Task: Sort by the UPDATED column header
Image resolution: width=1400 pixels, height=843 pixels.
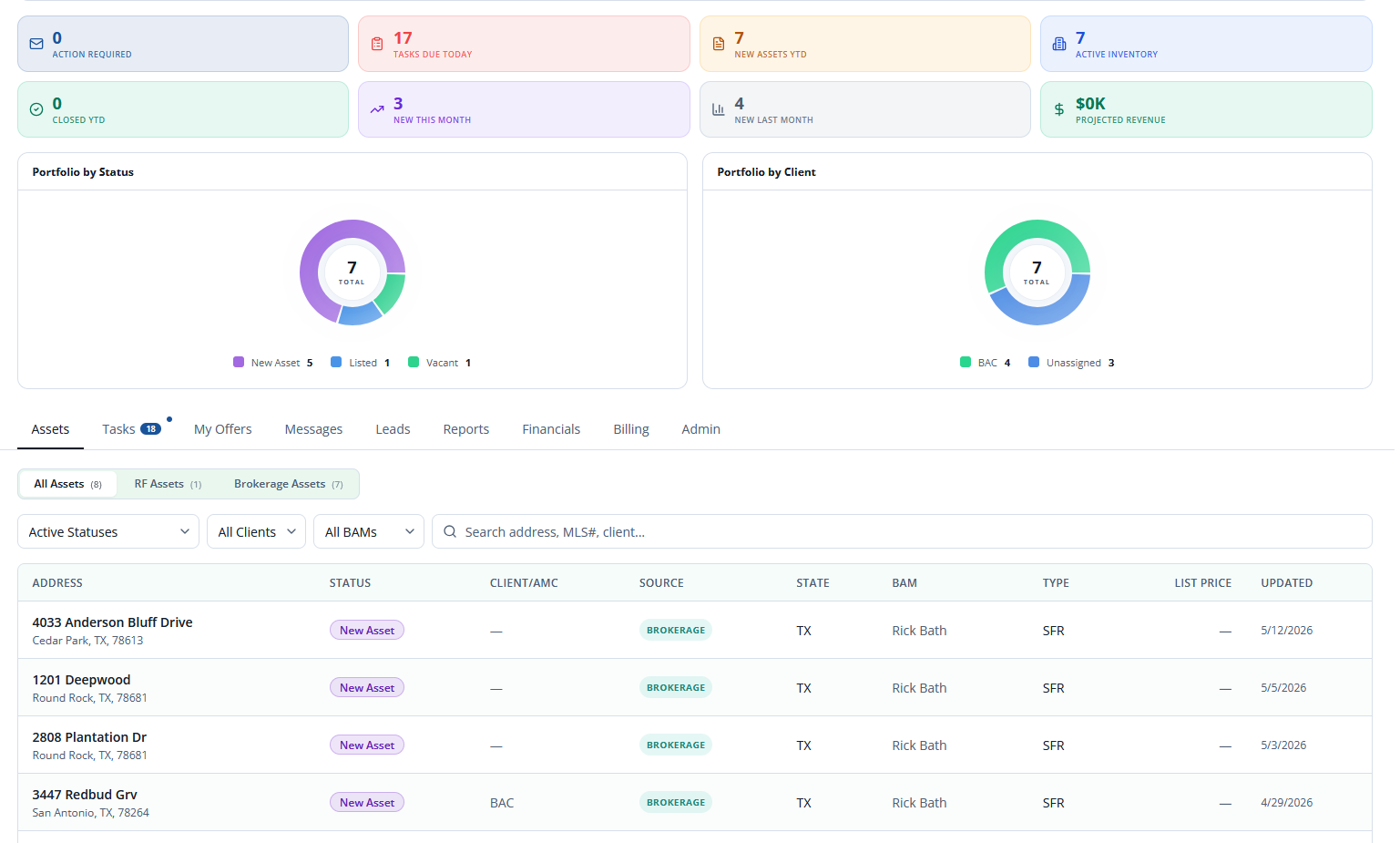Action: [1286, 583]
